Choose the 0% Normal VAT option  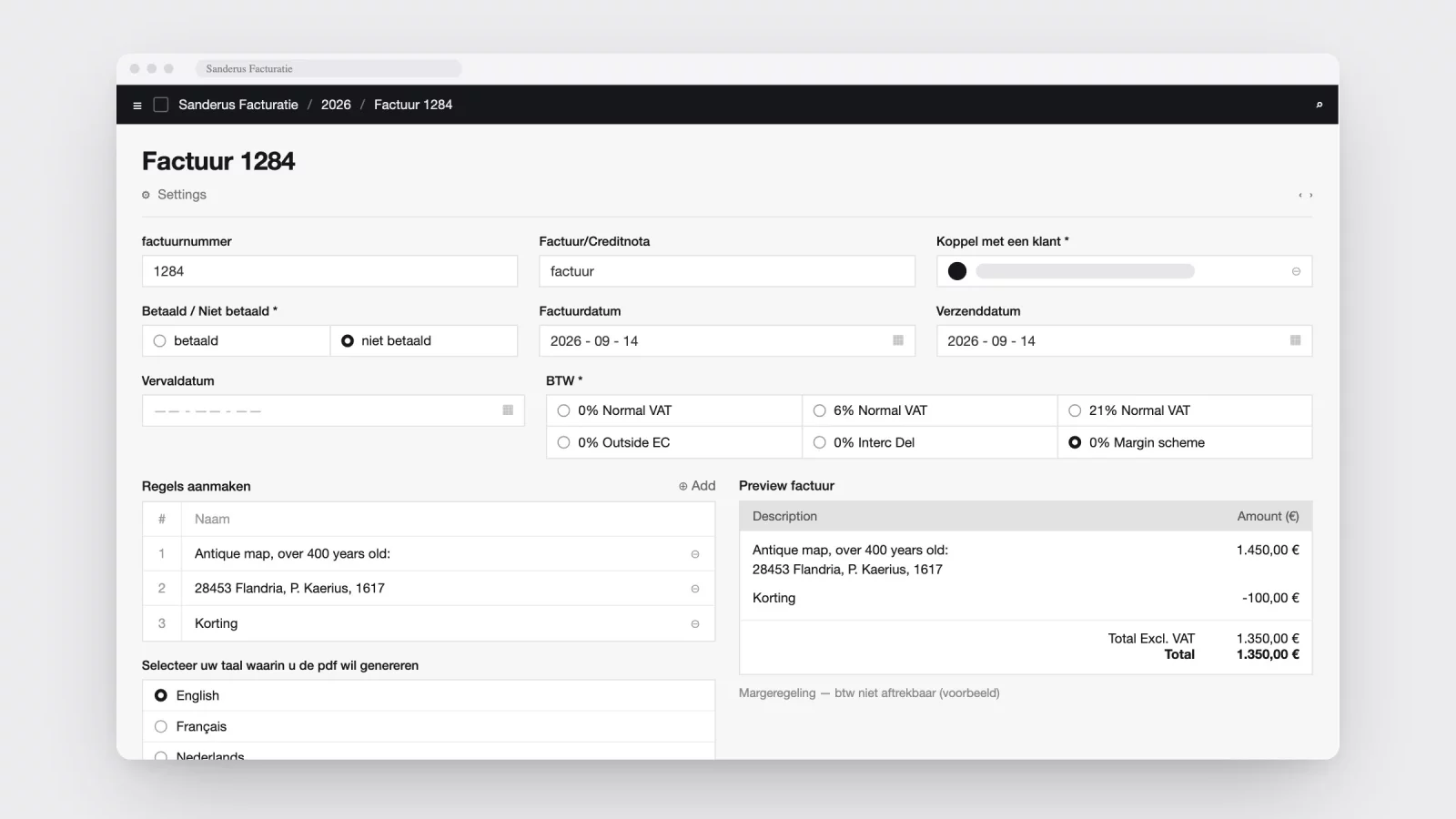(x=673, y=410)
